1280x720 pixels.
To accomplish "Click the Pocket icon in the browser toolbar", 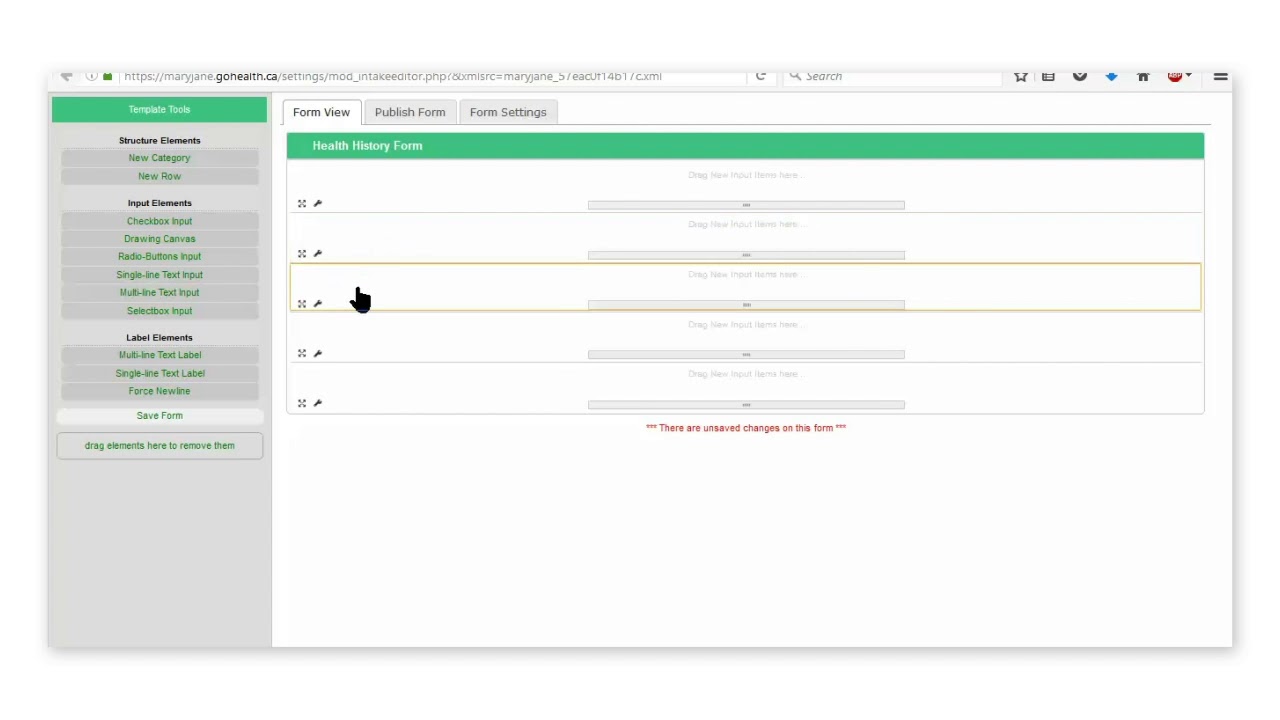I will coord(1080,76).
